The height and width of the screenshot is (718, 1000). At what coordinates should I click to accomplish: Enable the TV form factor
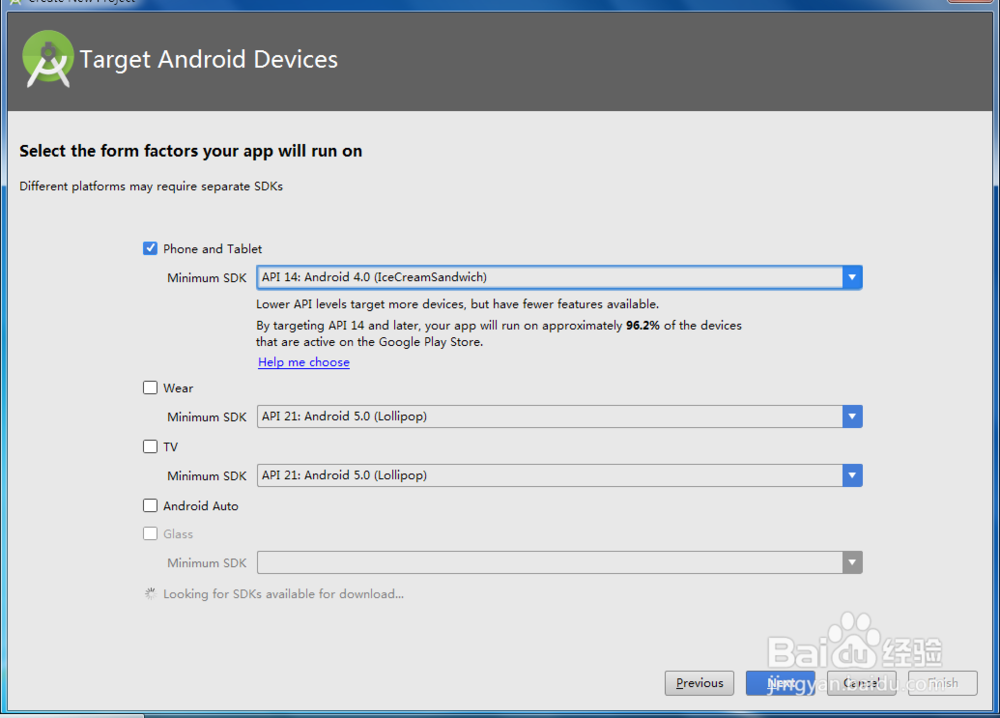tap(150, 446)
